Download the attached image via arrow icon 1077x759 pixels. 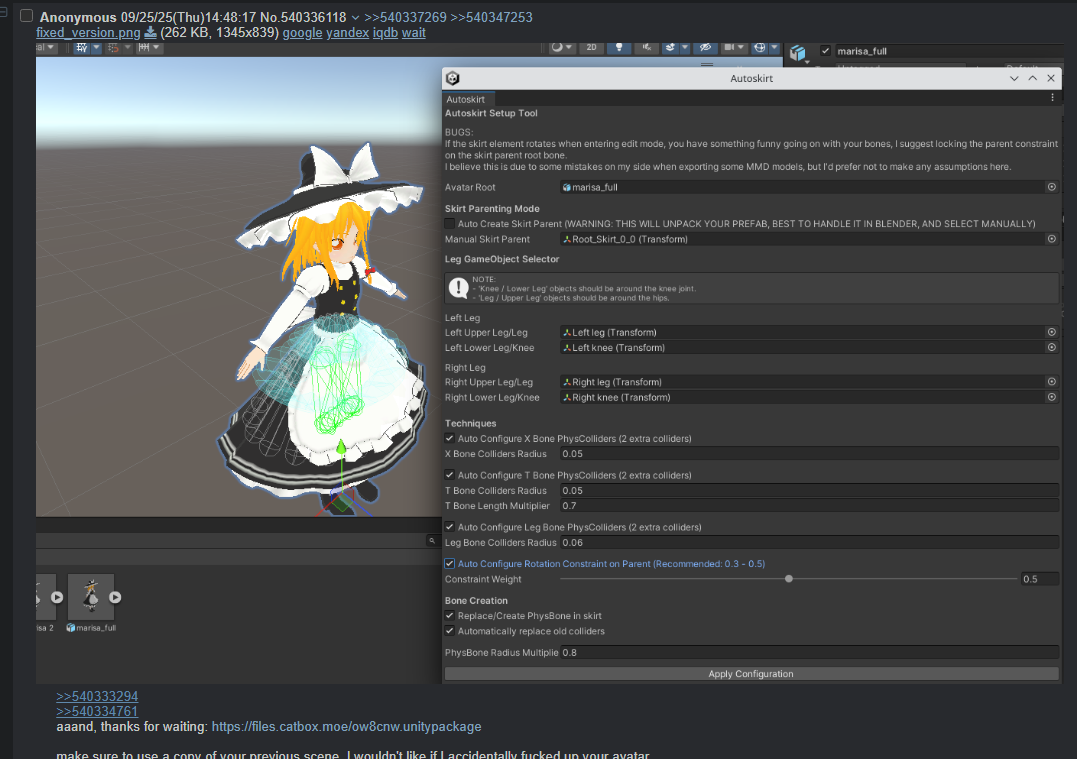click(150, 32)
